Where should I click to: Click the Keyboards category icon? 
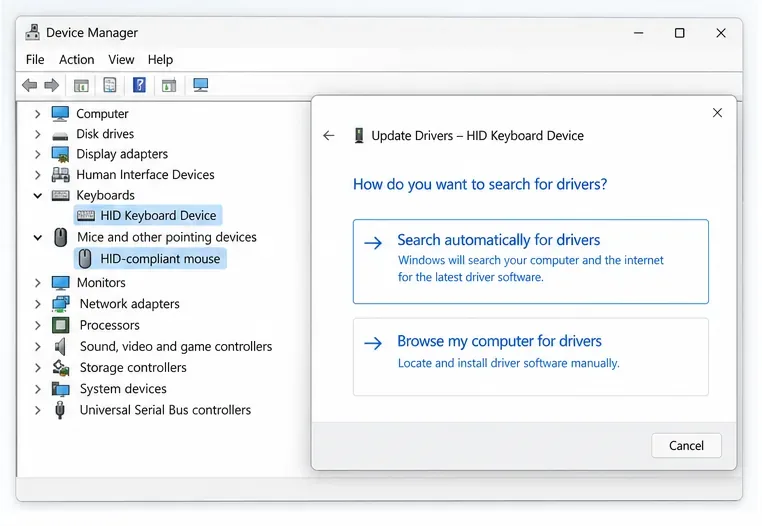60,195
